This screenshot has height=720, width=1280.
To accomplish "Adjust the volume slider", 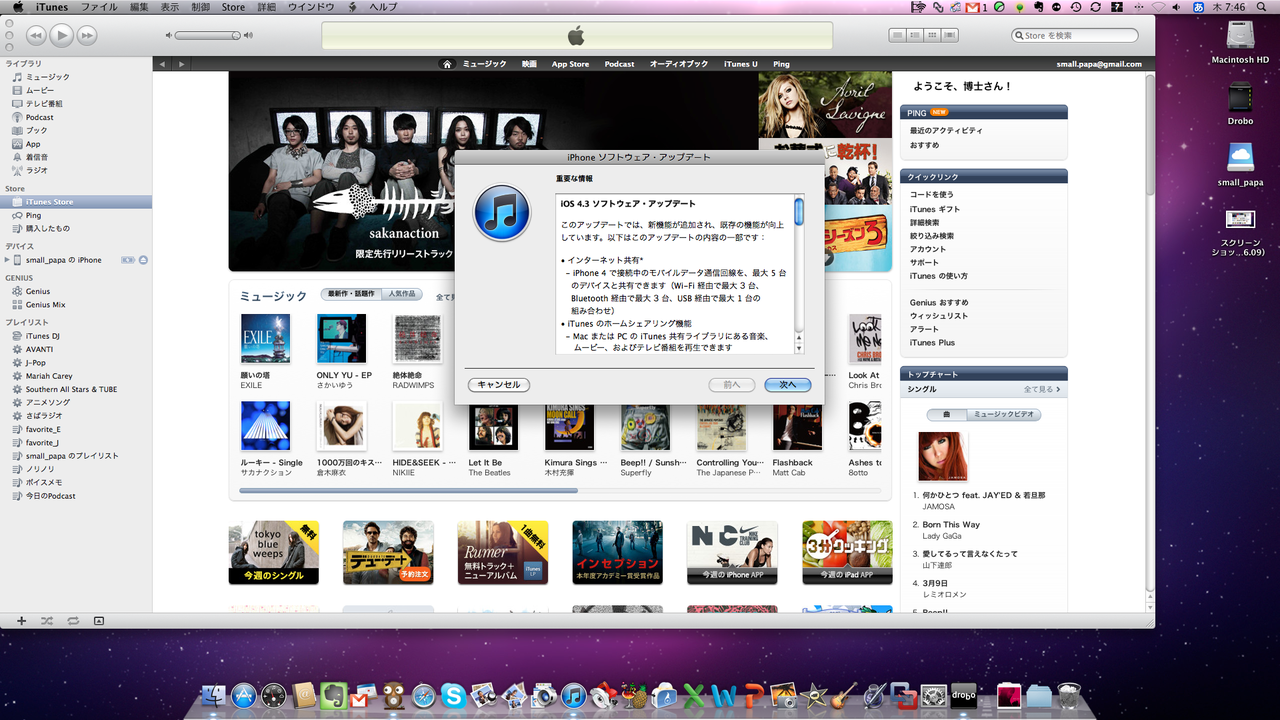I will click(x=208, y=35).
